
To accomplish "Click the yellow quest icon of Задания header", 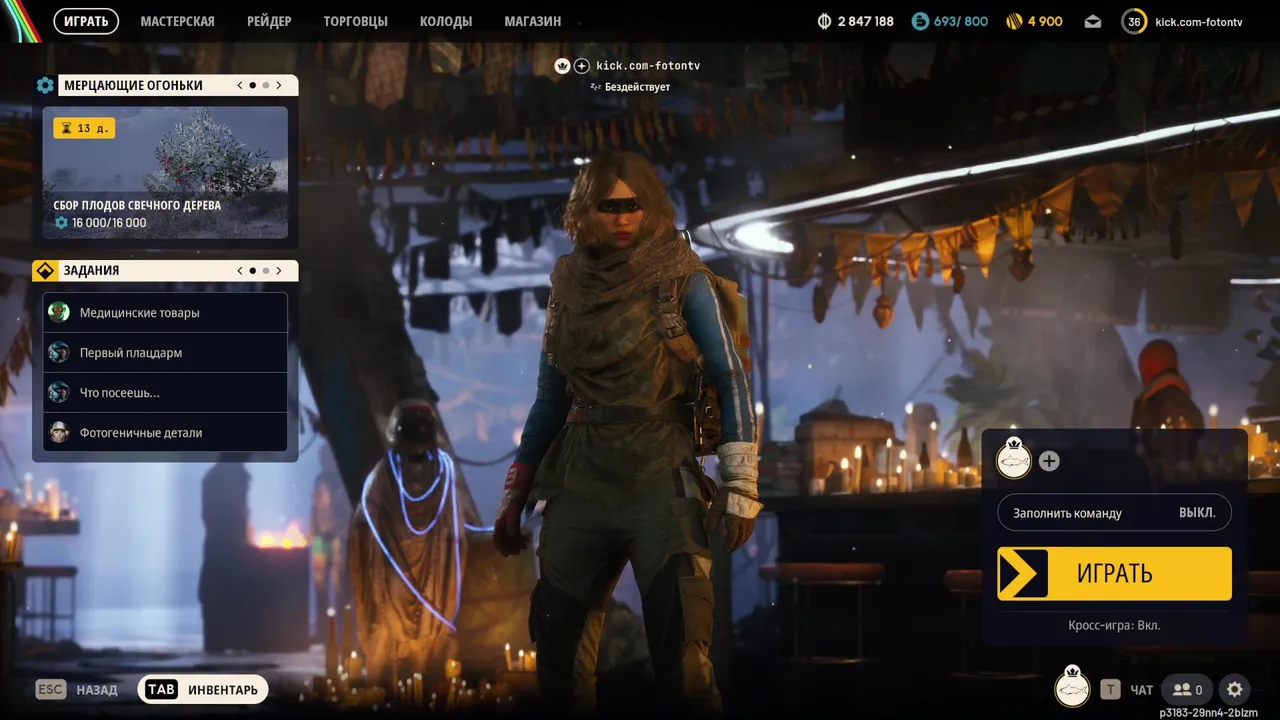I will tap(45, 270).
